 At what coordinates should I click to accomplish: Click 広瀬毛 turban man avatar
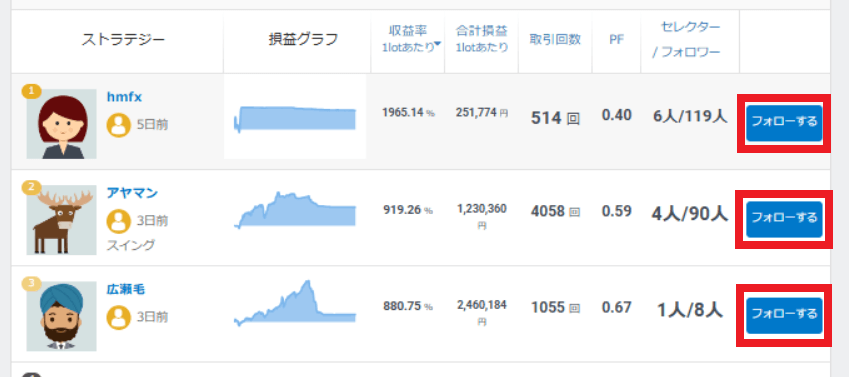(61, 316)
